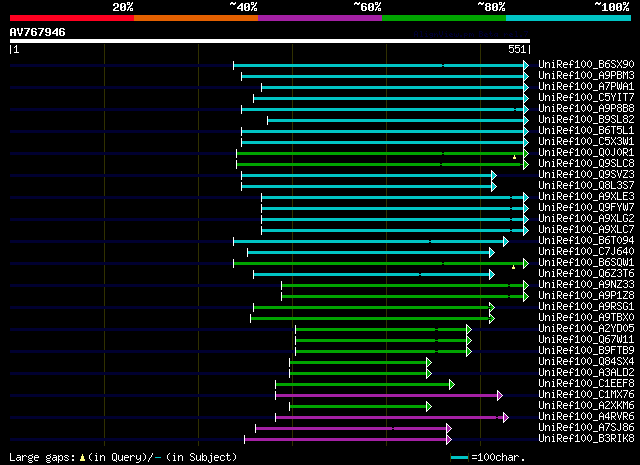640x465 pixels.
Task: Click the UniRef100_B6SX90 hit label
Action: pos(586,65)
